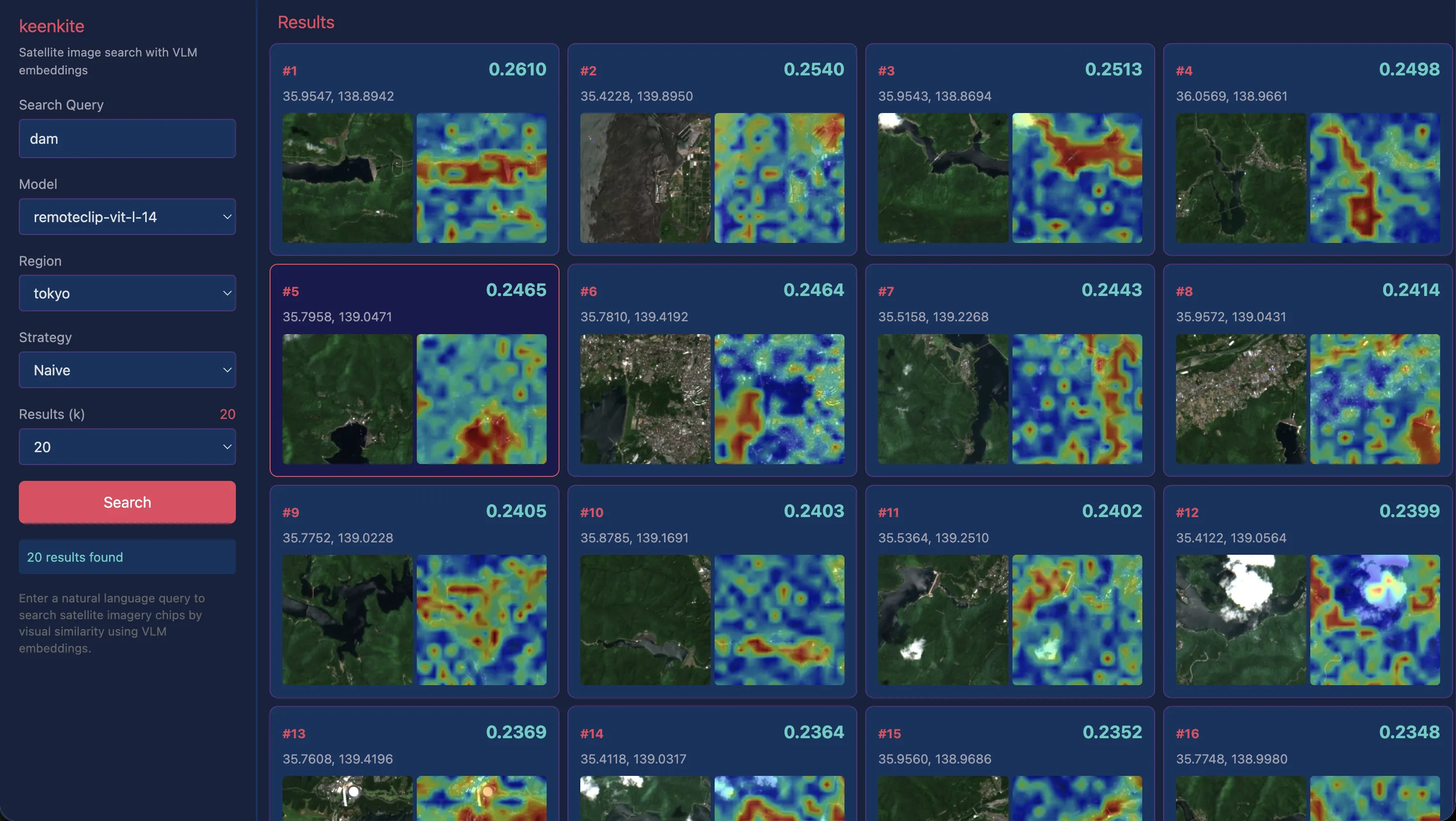Viewport: 1456px width, 821px height.
Task: Select result #1 satellite image thumbnail
Action: [x=347, y=178]
